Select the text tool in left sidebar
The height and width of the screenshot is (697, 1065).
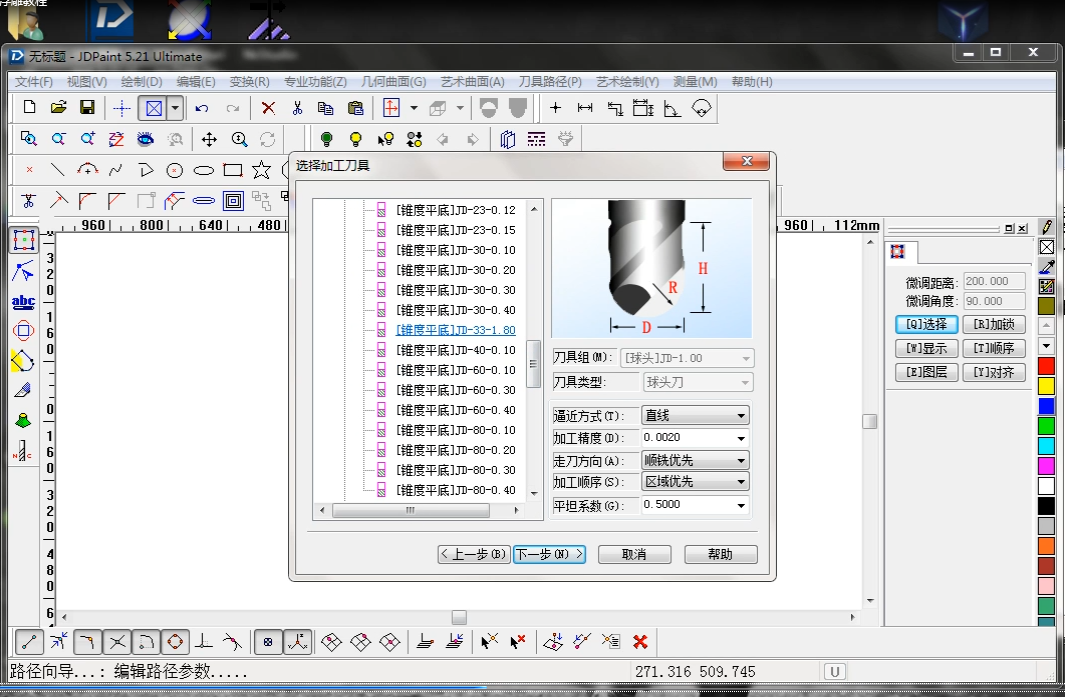click(x=23, y=301)
